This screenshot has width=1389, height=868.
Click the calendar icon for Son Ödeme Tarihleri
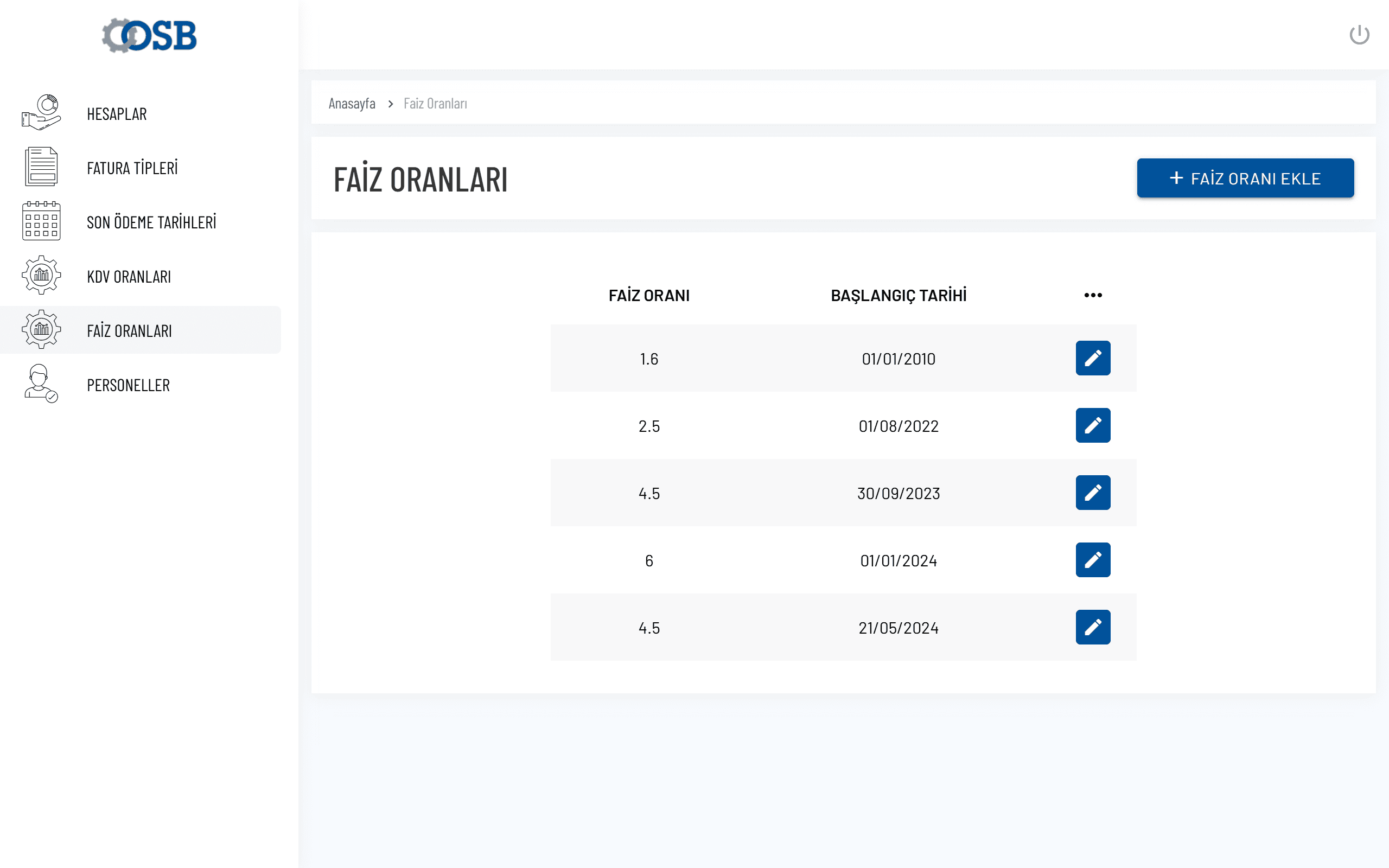(41, 221)
